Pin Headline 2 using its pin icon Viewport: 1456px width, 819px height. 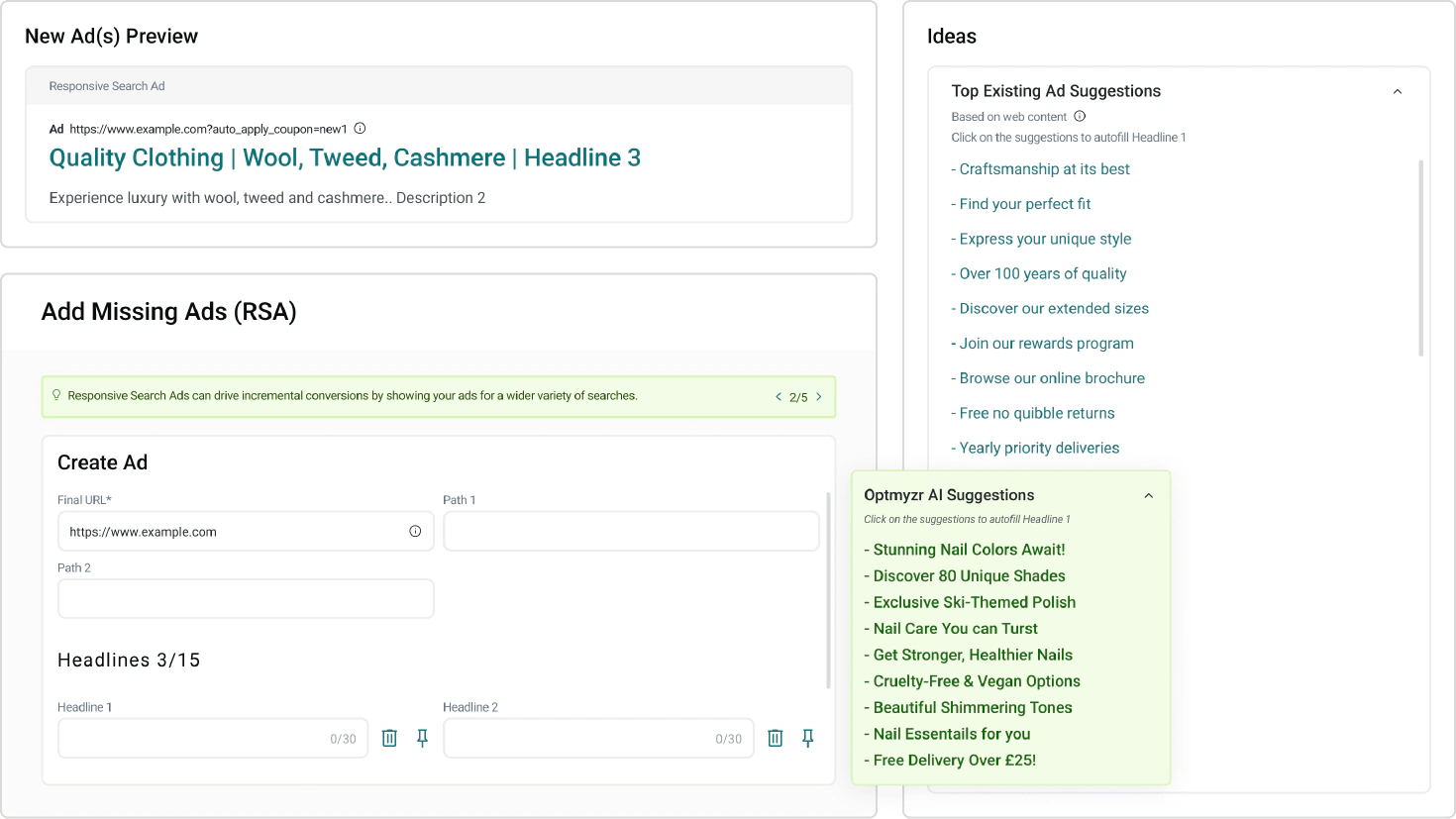pos(807,738)
